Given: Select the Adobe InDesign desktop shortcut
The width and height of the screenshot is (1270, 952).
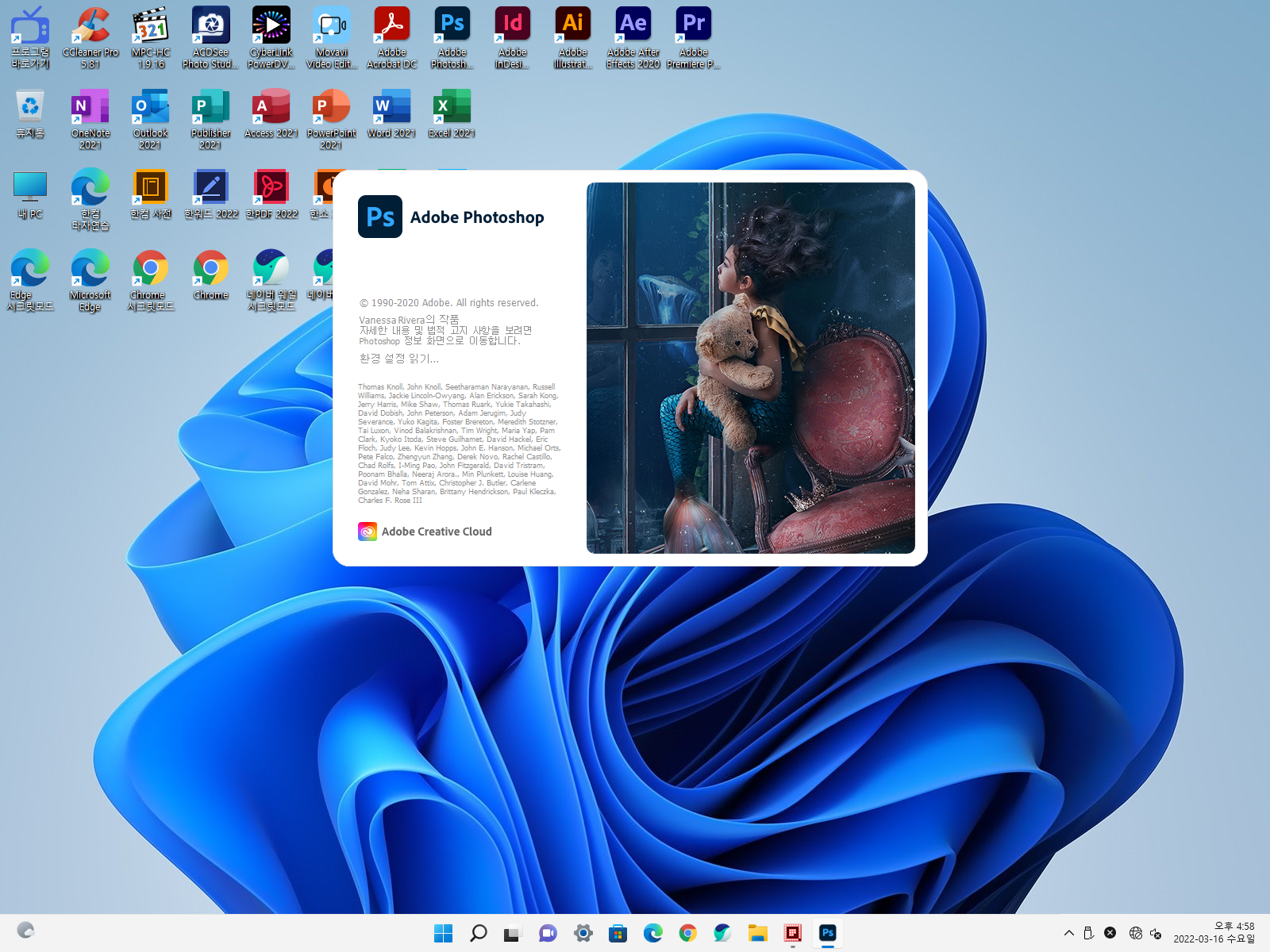Looking at the screenshot, I should [513, 37].
